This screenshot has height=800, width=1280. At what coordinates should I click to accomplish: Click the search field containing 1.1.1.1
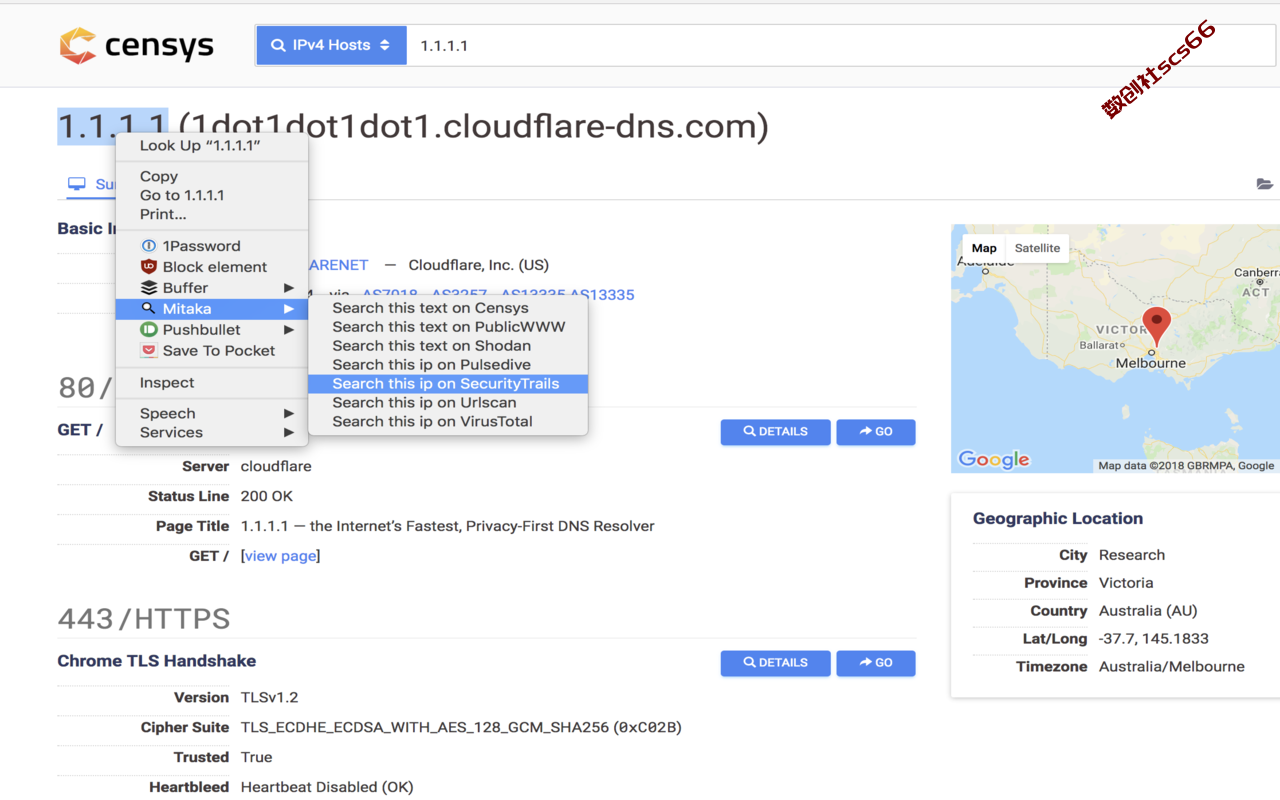pyautogui.click(x=840, y=46)
